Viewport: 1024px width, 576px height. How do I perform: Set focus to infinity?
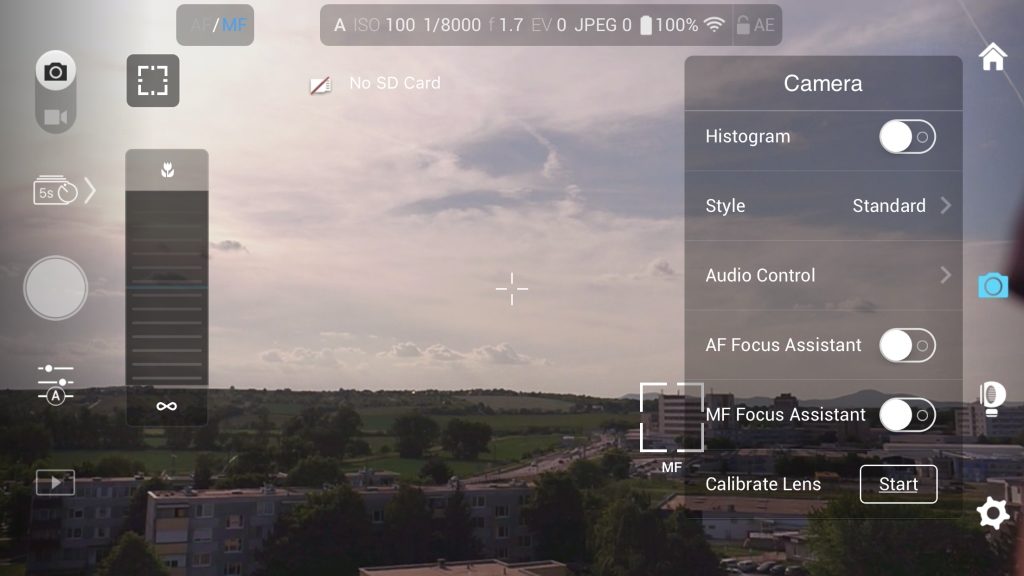[167, 406]
